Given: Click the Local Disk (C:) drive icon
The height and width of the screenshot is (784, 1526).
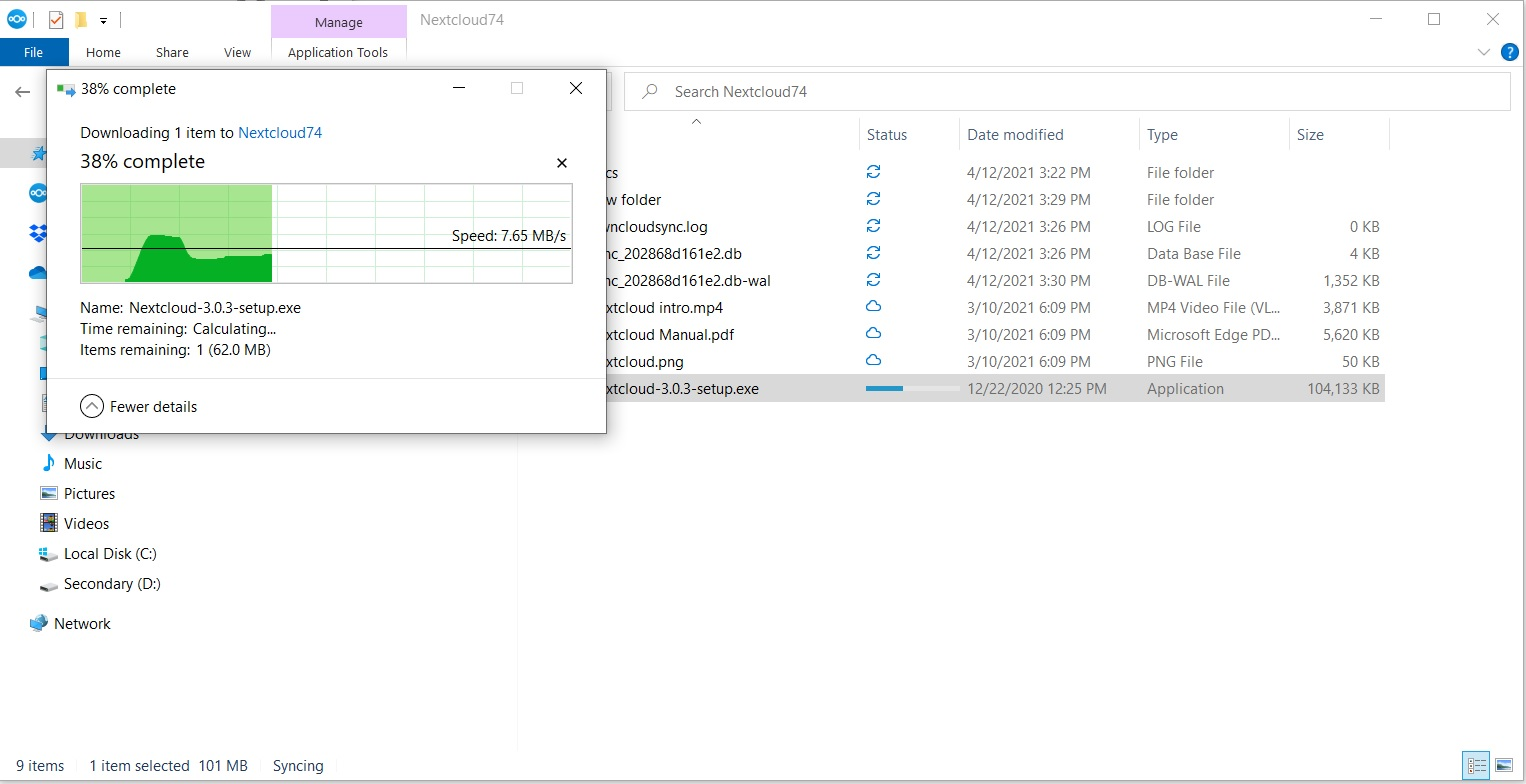Looking at the screenshot, I should tap(48, 553).
